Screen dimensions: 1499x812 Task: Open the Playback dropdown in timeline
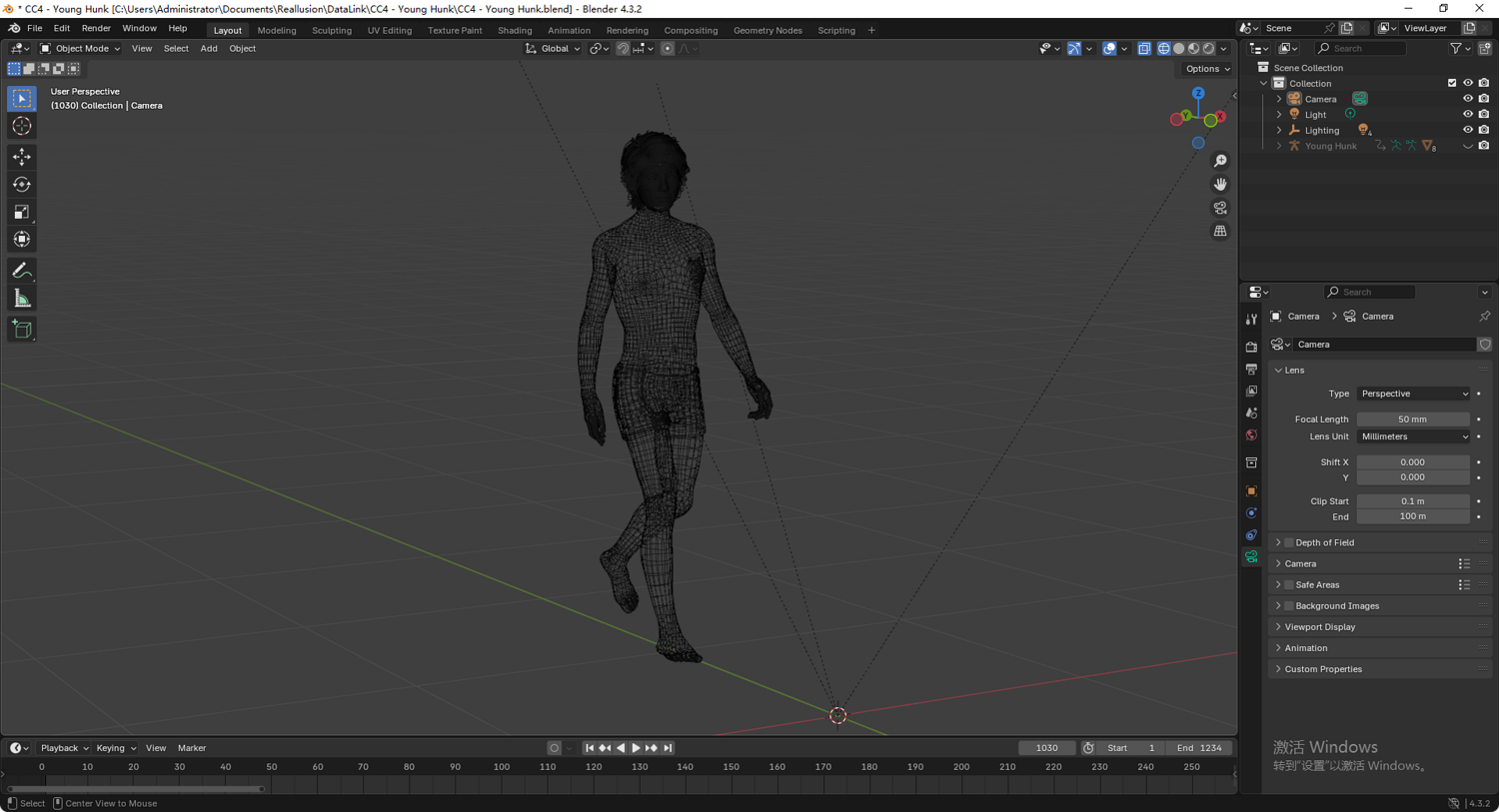click(65, 748)
